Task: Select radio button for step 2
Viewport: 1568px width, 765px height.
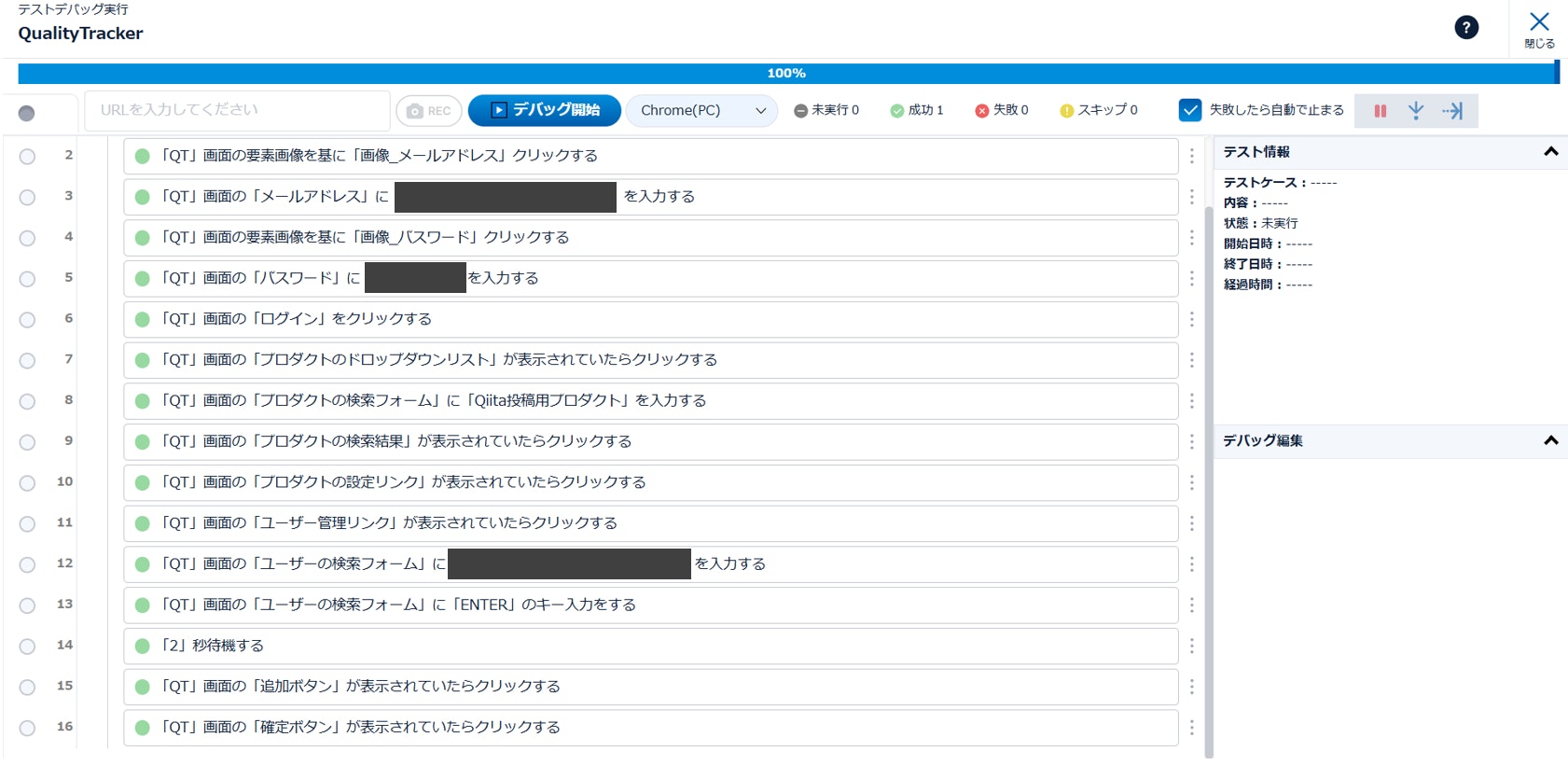Action: [x=27, y=157]
